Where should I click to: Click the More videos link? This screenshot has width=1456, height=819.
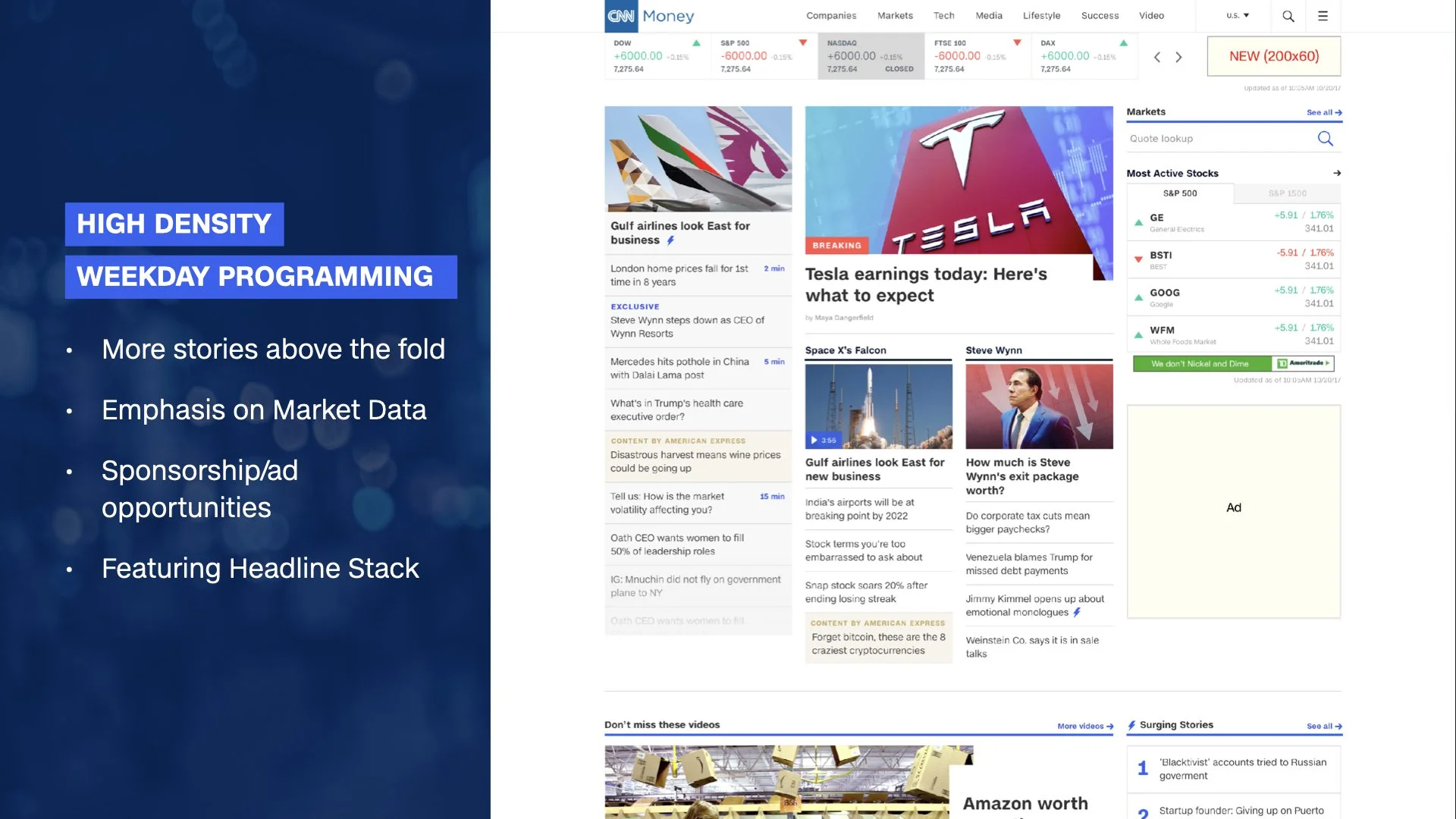coord(1084,726)
